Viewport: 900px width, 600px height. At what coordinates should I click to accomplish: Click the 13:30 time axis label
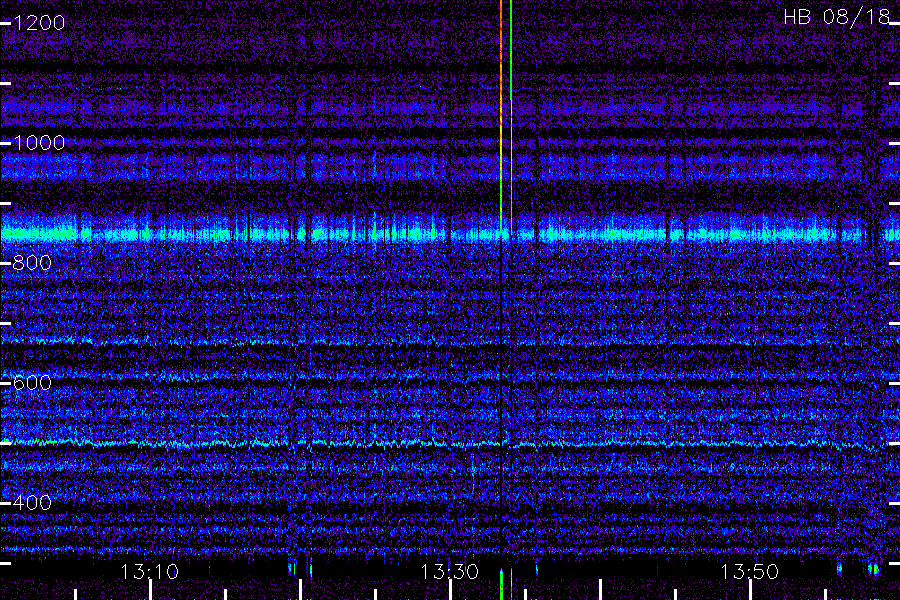(x=449, y=572)
